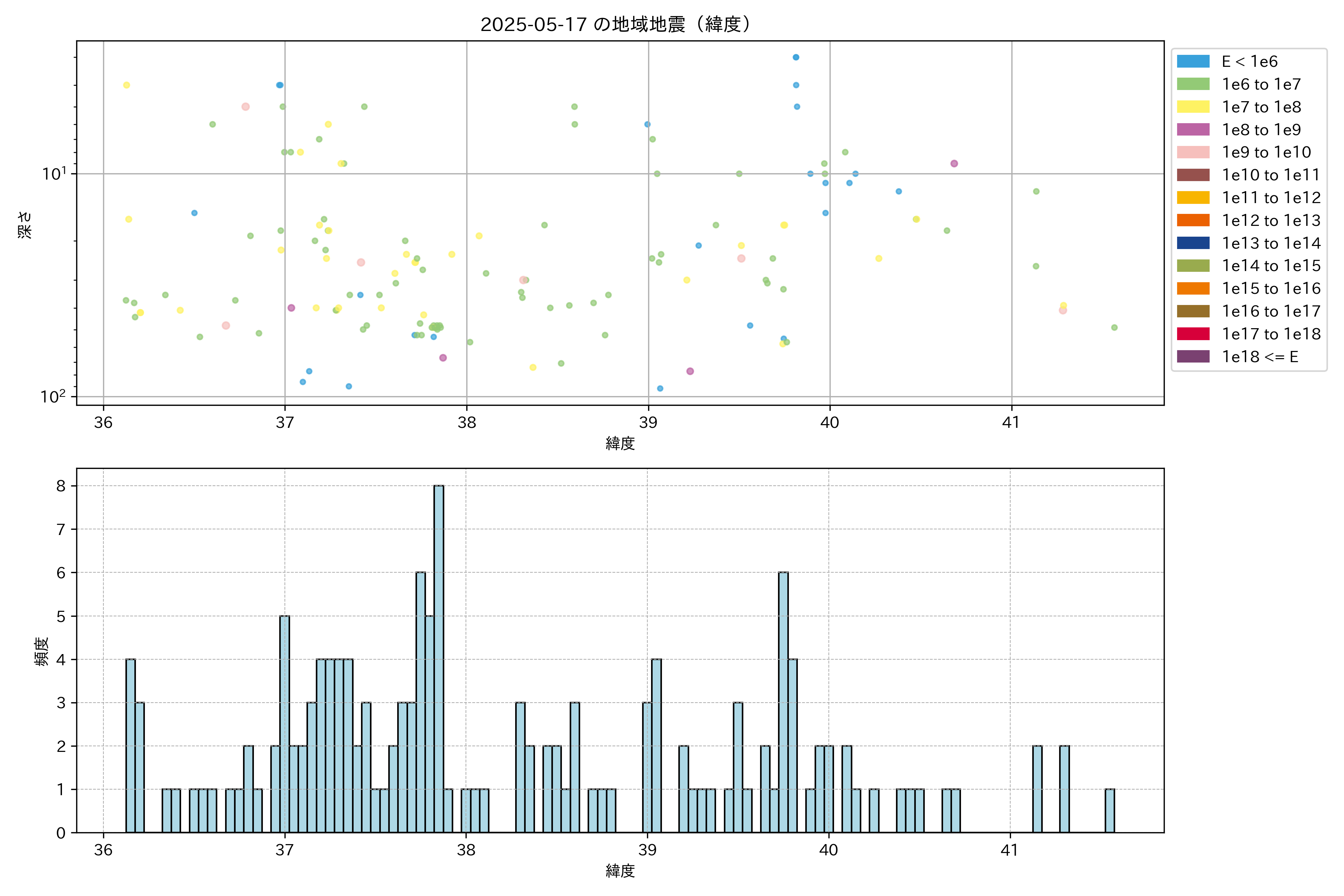This screenshot has width=1344, height=896.
Task: Click the yellow point at top-left of scatter
Action: click(x=126, y=85)
